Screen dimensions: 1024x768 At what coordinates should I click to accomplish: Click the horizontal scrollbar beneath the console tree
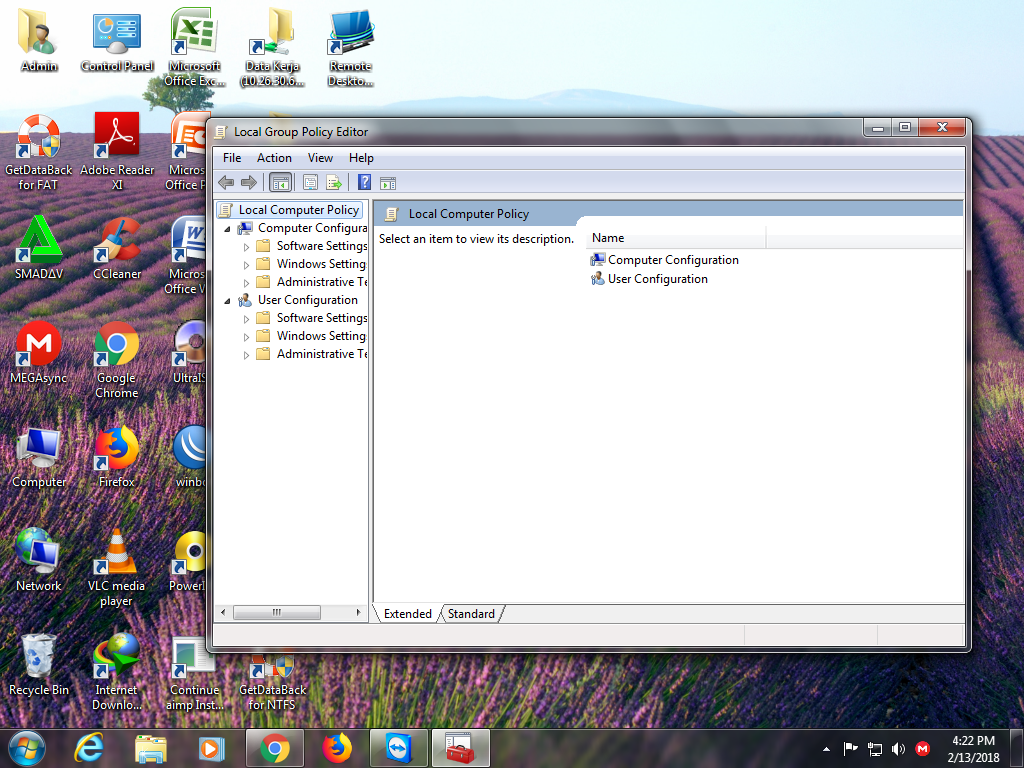click(277, 612)
